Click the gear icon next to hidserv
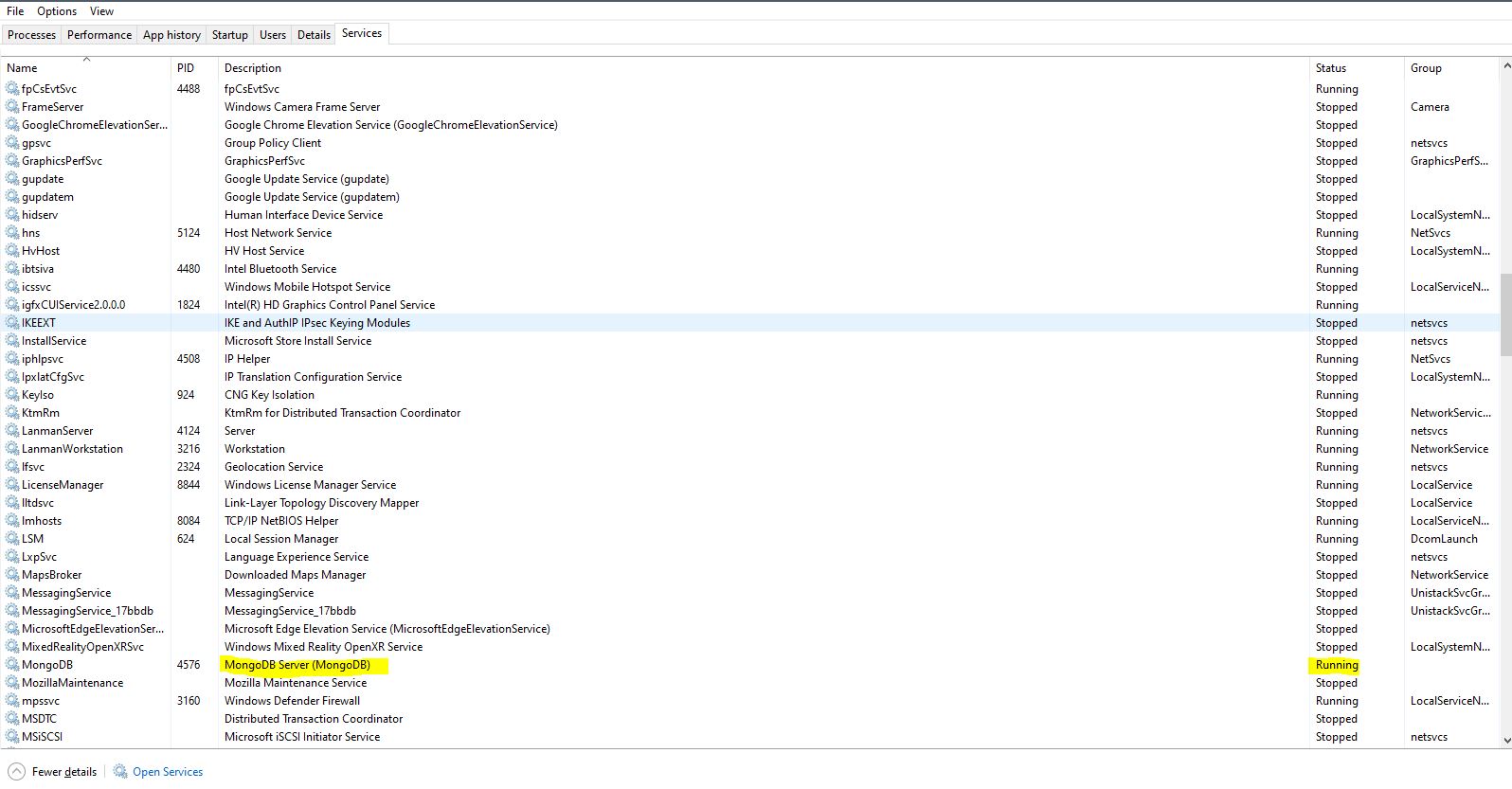Screen dimensions: 1512x789 click(12, 215)
